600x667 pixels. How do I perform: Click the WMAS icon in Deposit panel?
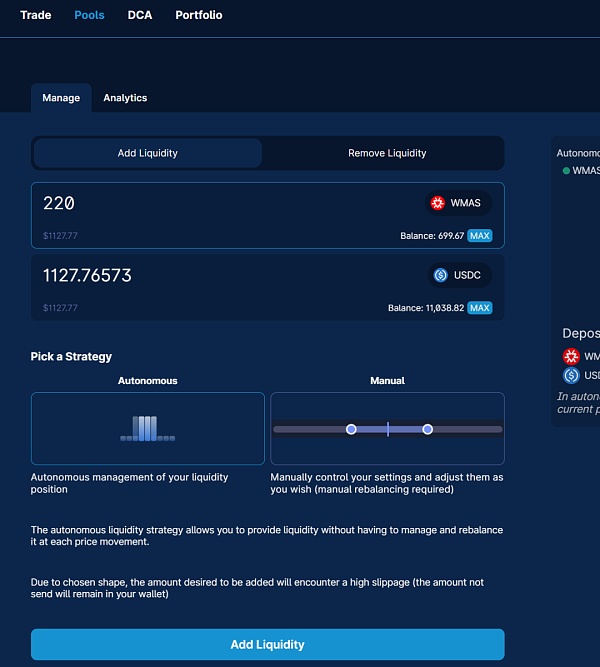571,356
